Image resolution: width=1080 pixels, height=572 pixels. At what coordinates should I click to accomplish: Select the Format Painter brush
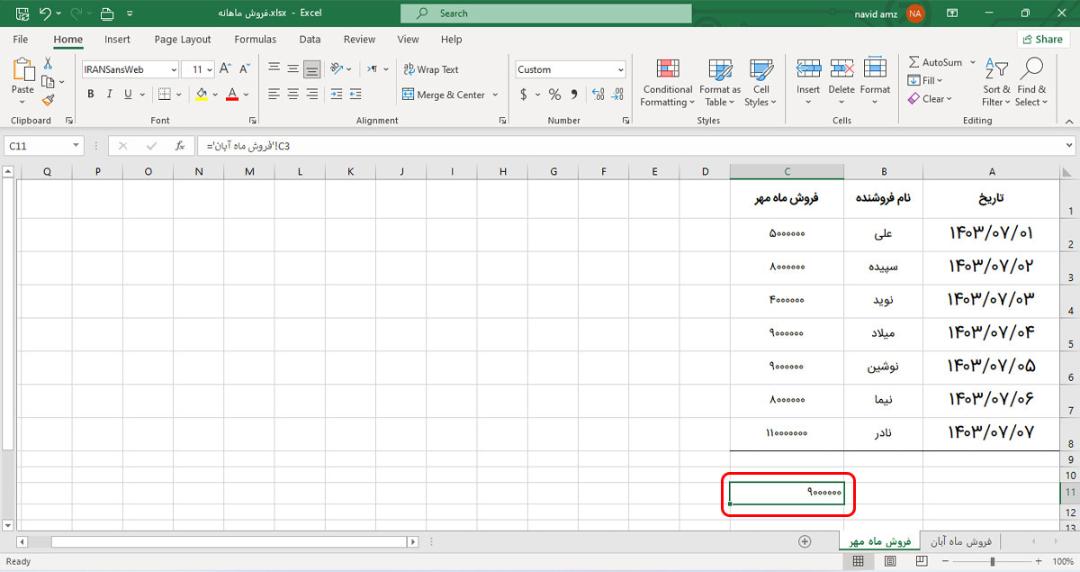pyautogui.click(x=48, y=101)
